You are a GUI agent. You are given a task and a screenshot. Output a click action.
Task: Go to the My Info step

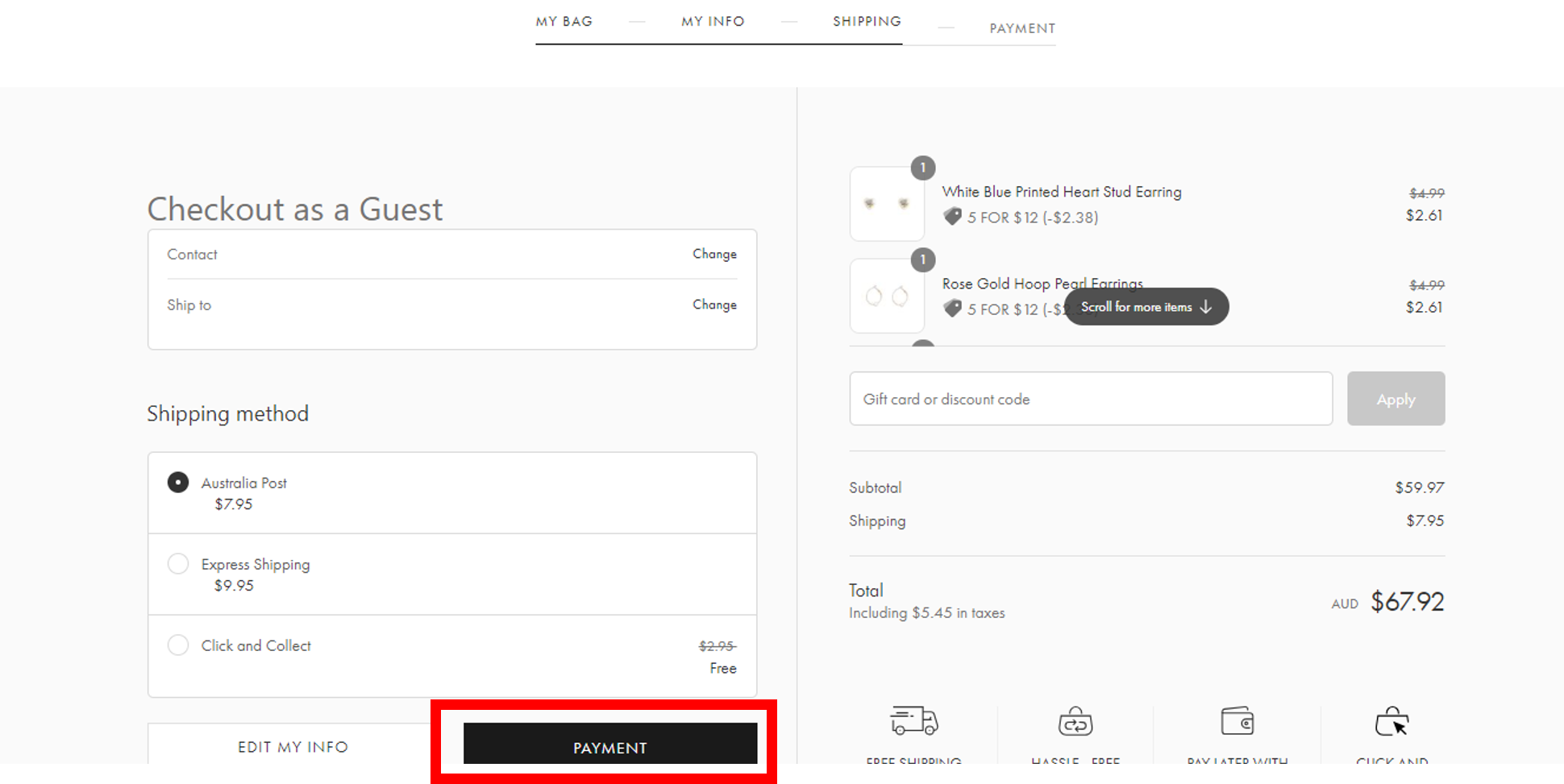point(713,22)
